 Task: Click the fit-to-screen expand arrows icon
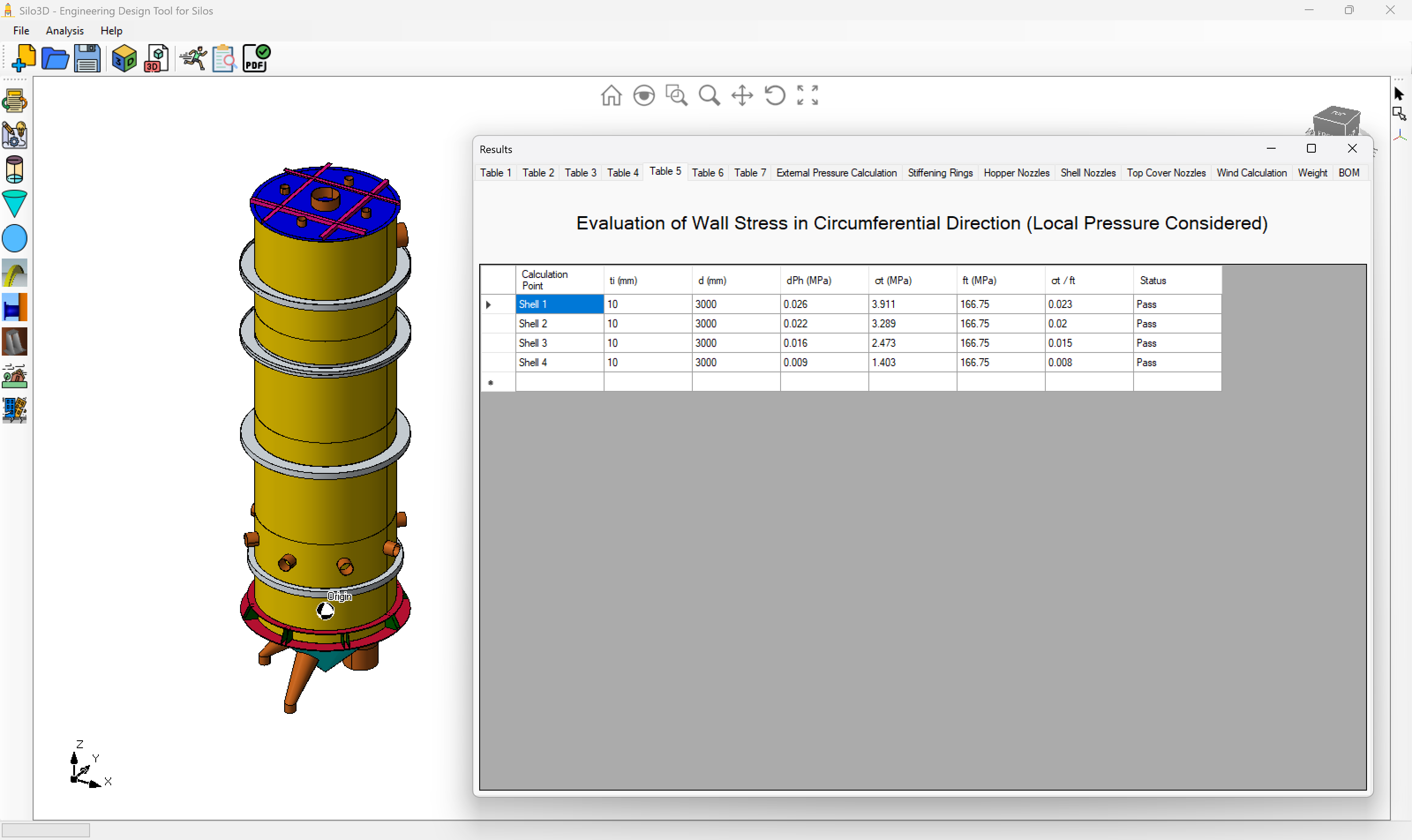(x=807, y=95)
